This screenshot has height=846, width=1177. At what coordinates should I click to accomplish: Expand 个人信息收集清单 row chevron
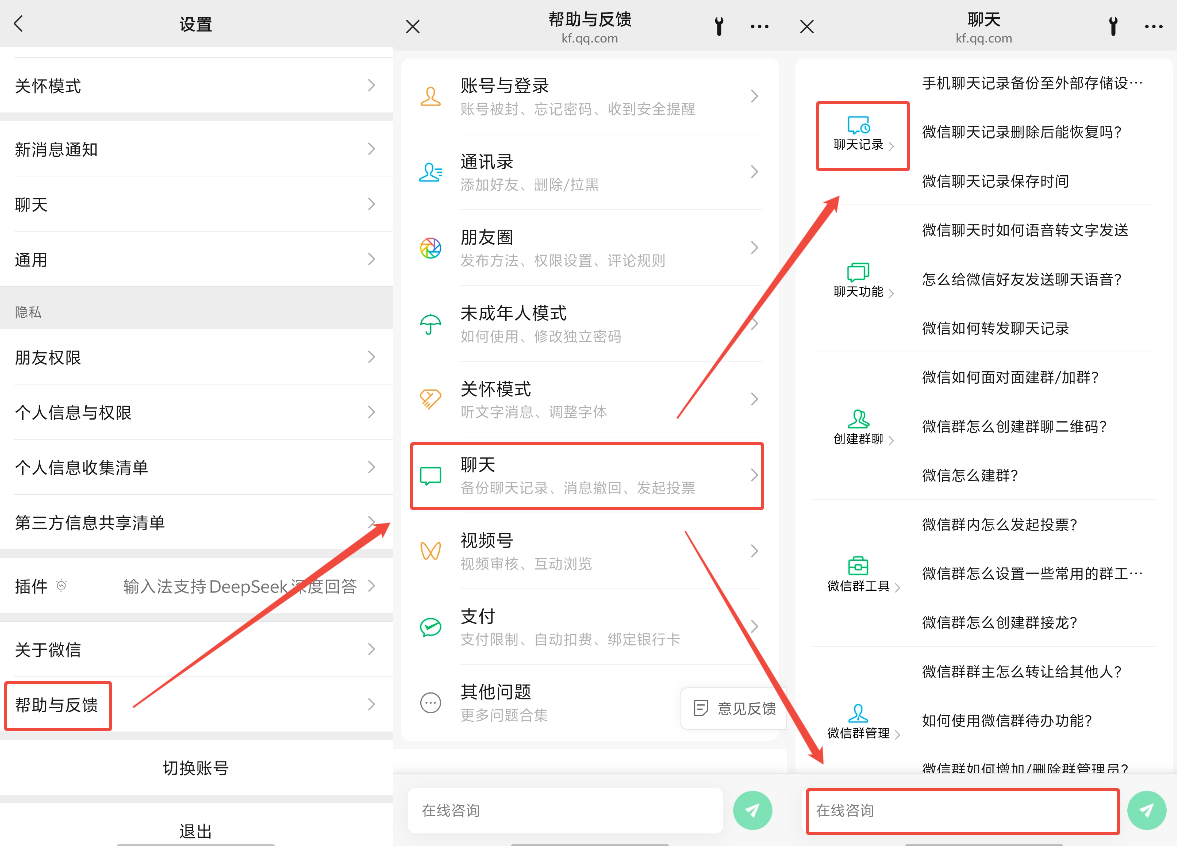point(372,468)
